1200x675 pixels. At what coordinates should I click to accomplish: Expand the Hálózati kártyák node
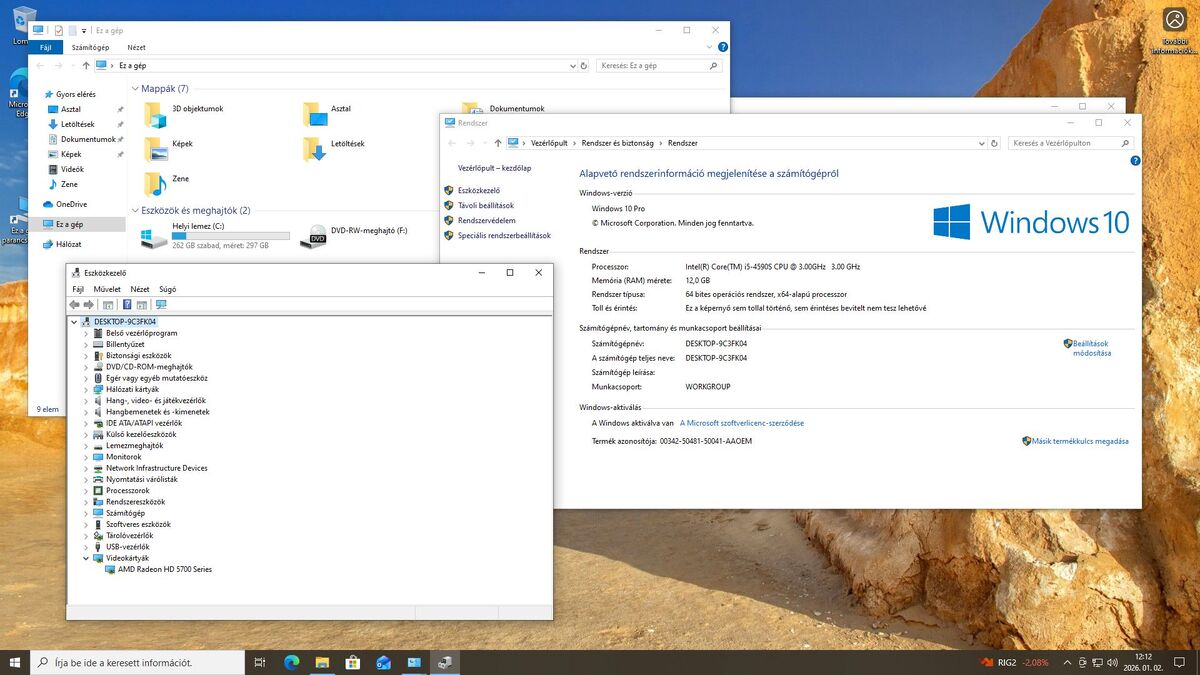click(86, 389)
